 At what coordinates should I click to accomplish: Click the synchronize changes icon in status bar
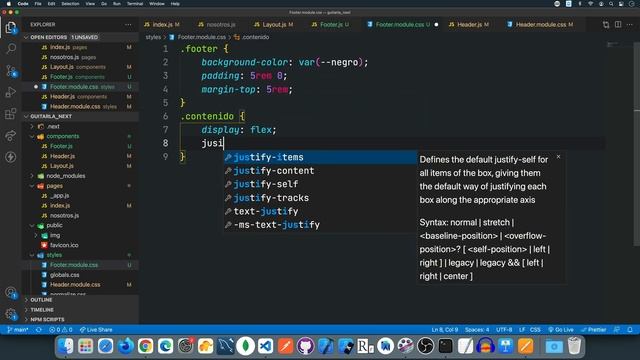[39, 329]
